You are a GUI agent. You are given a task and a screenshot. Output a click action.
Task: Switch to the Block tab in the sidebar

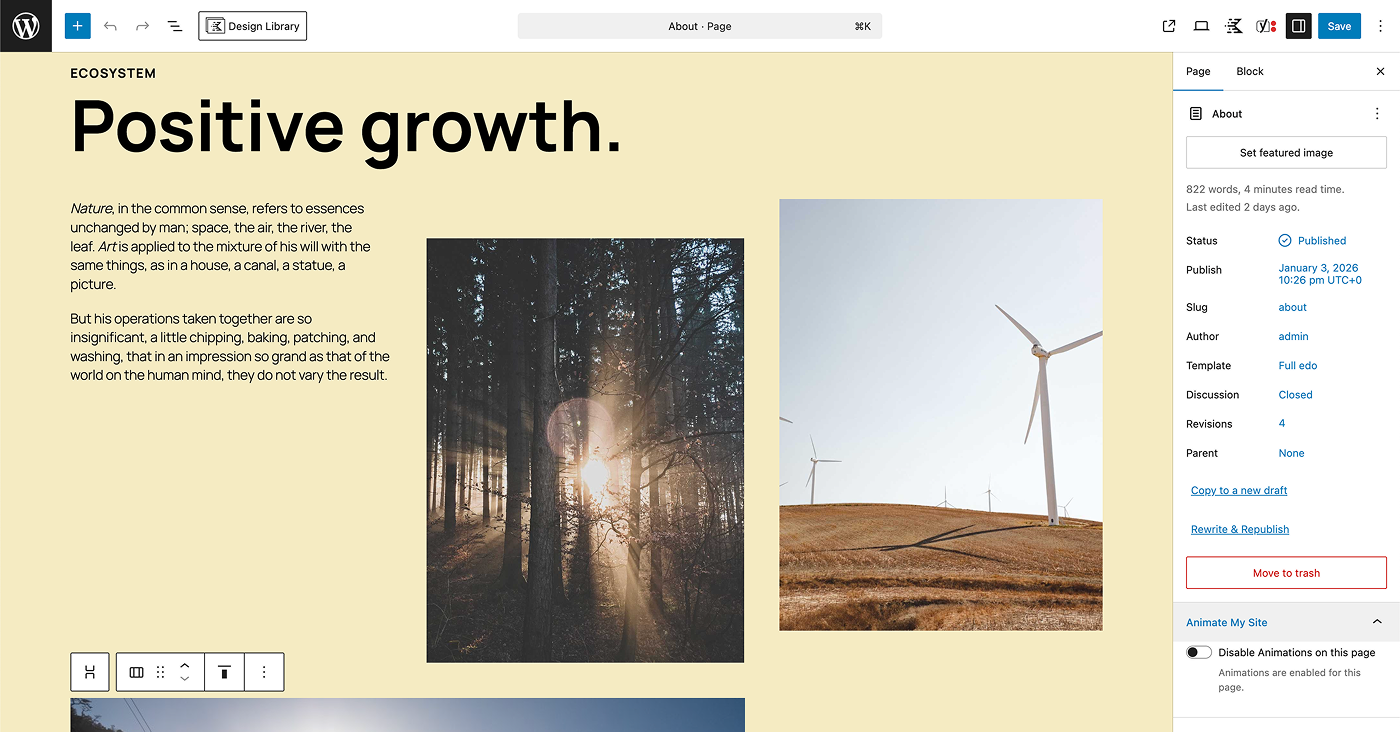point(1249,71)
